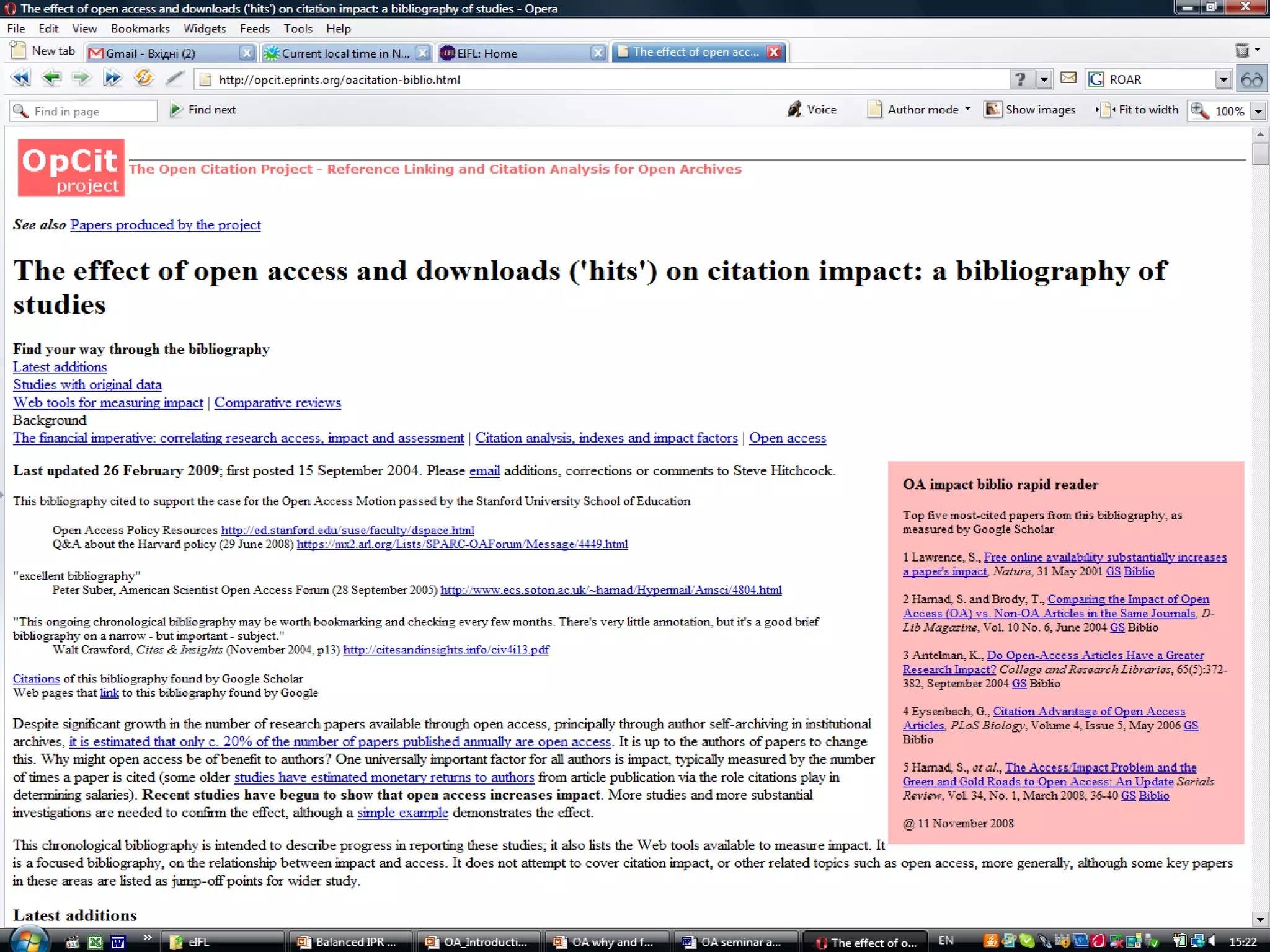Image resolution: width=1270 pixels, height=952 pixels.
Task: Click the Rewind navigation button
Action: point(20,79)
